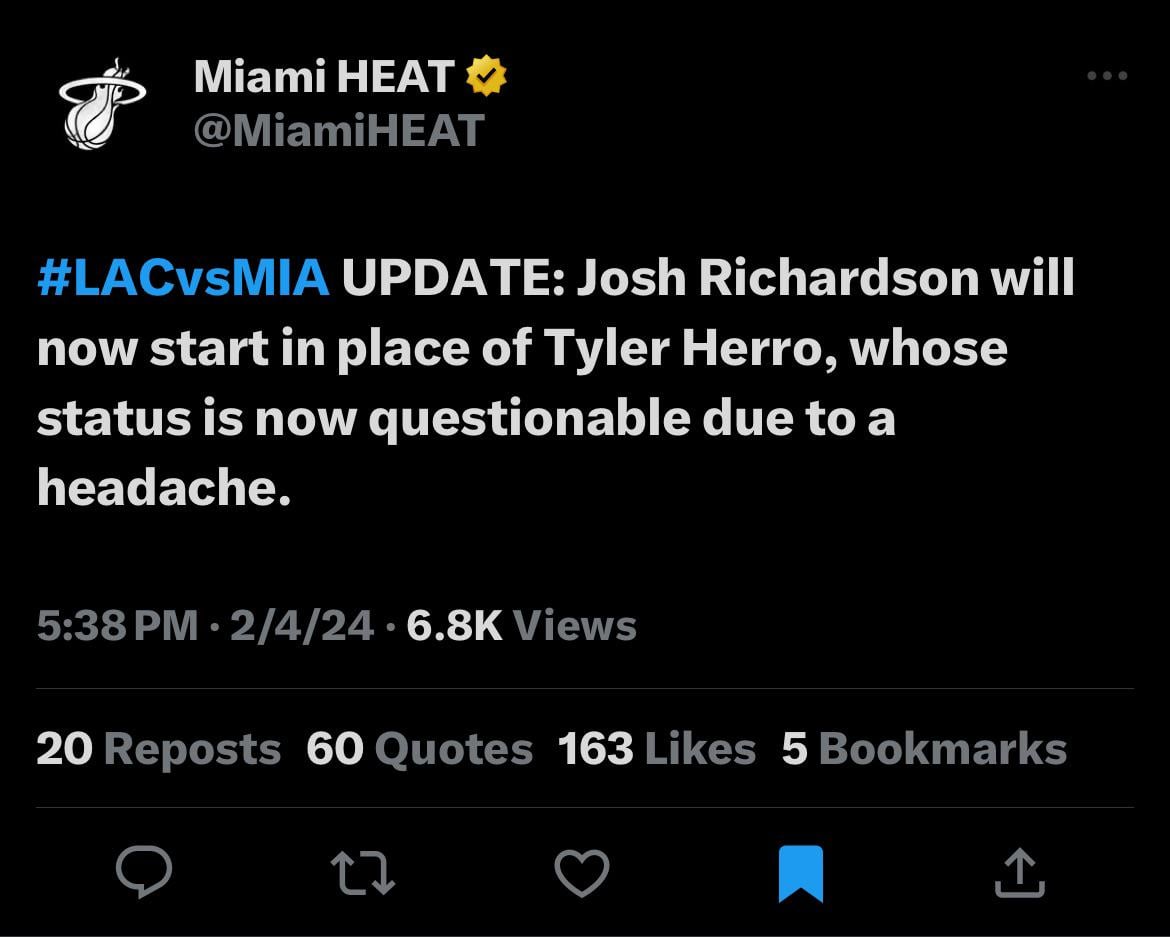Open the @MiamiHEAT handle profile
This screenshot has width=1170, height=937.
click(x=339, y=130)
